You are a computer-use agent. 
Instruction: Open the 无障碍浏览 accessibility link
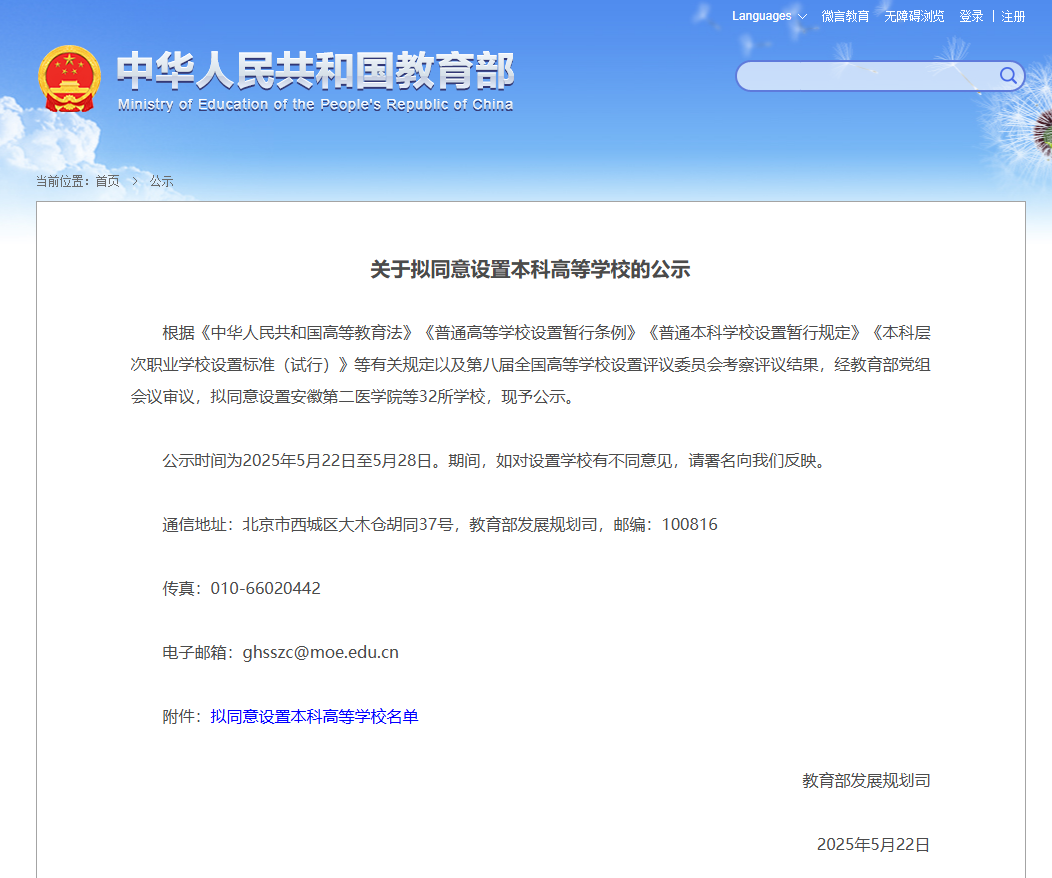[x=914, y=16]
